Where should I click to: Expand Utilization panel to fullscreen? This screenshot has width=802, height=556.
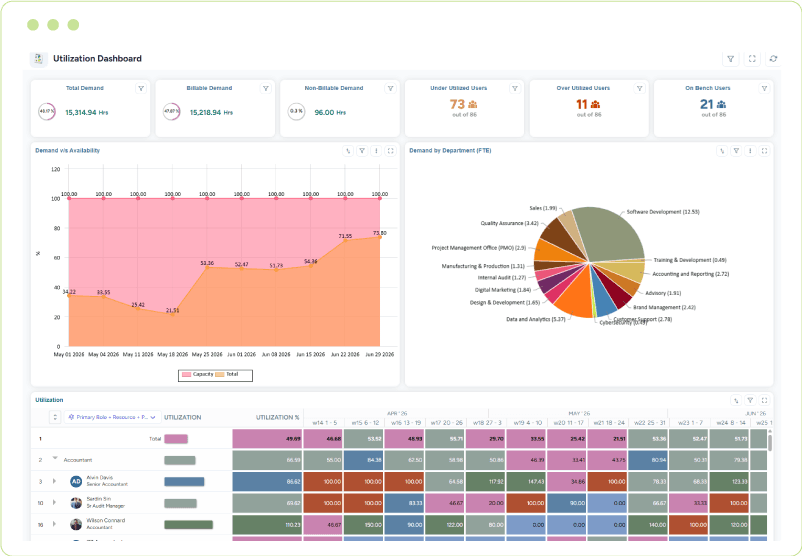pos(765,401)
